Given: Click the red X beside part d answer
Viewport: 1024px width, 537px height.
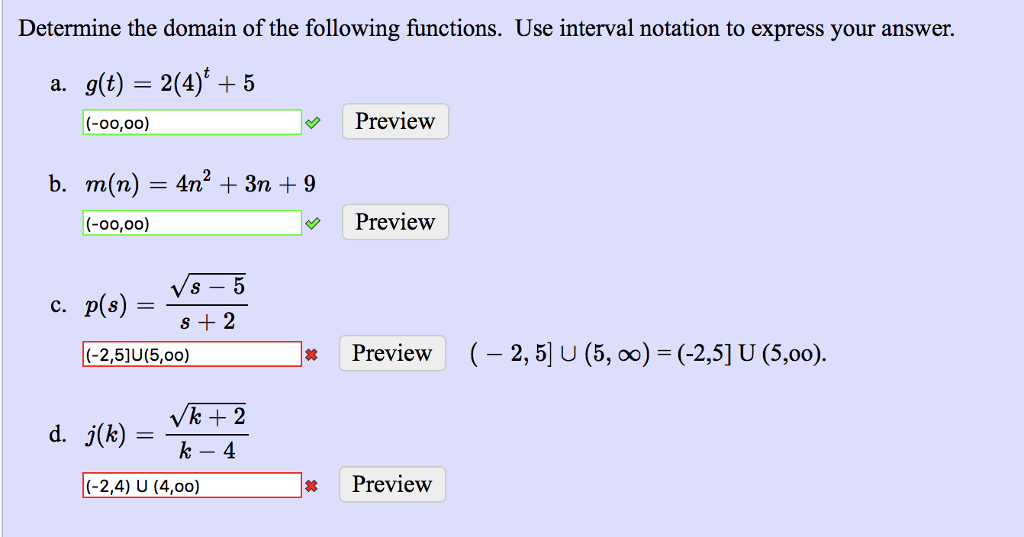Looking at the screenshot, I should pos(312,486).
